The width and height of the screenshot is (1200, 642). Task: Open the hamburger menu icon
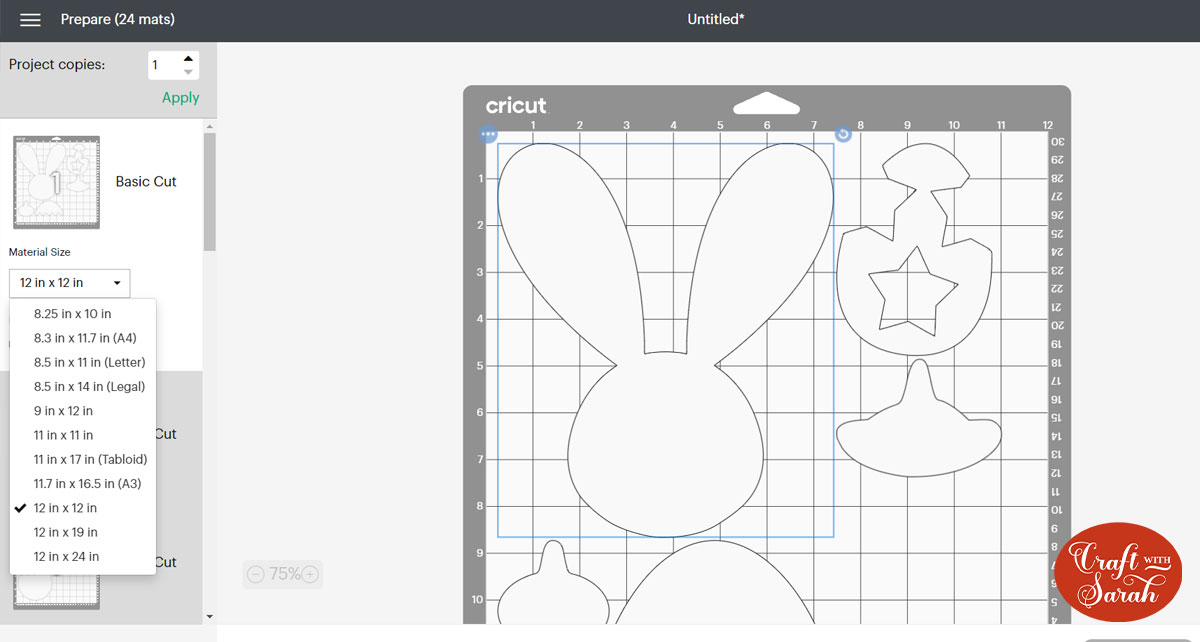point(30,20)
